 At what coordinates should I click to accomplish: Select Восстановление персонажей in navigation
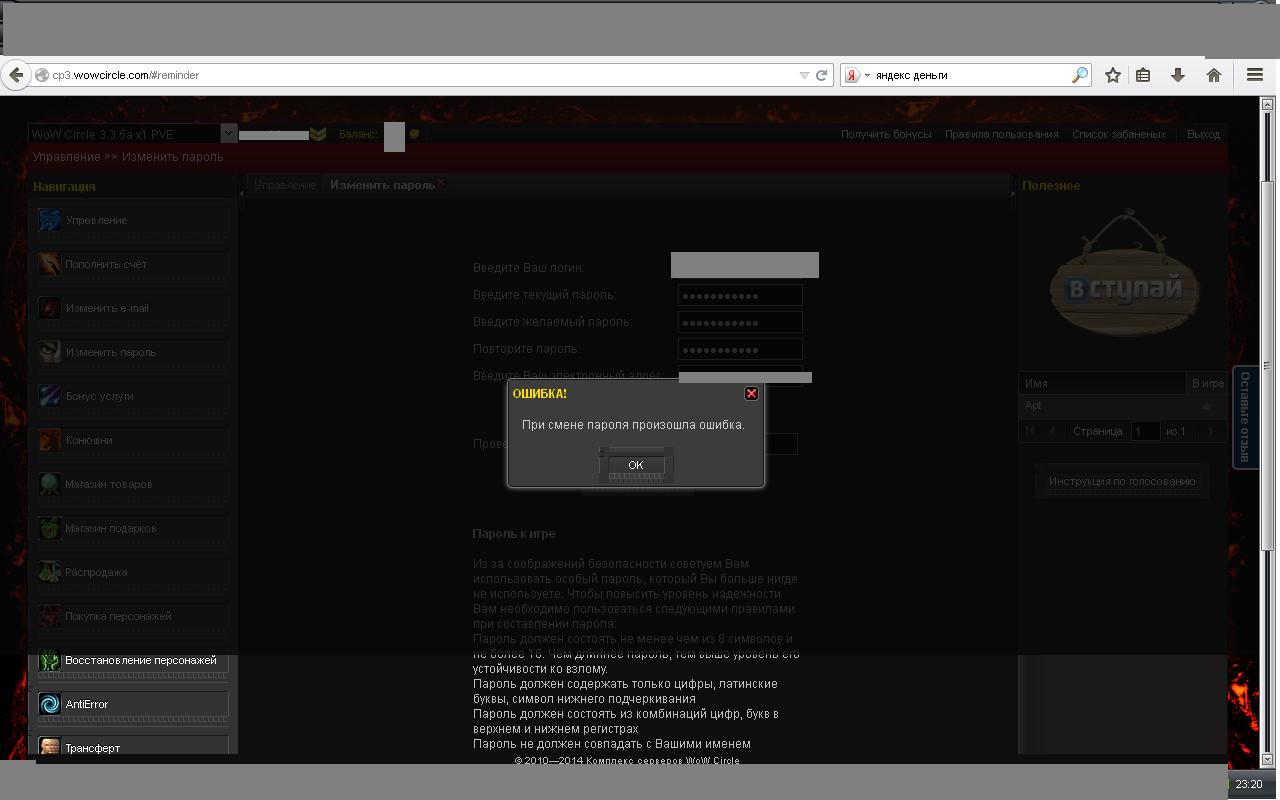pos(133,660)
